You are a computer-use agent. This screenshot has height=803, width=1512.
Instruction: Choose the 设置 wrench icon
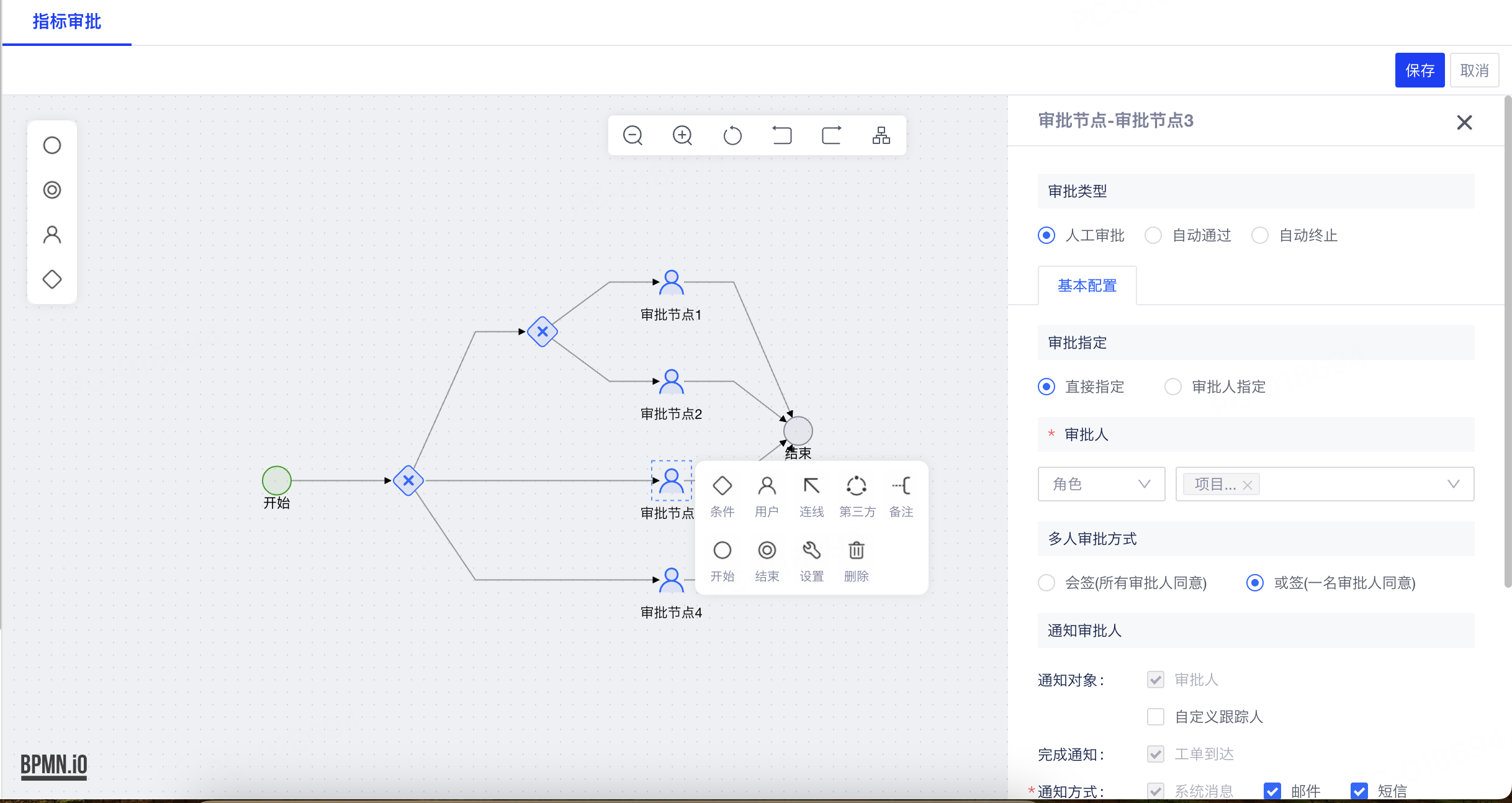pos(811,561)
